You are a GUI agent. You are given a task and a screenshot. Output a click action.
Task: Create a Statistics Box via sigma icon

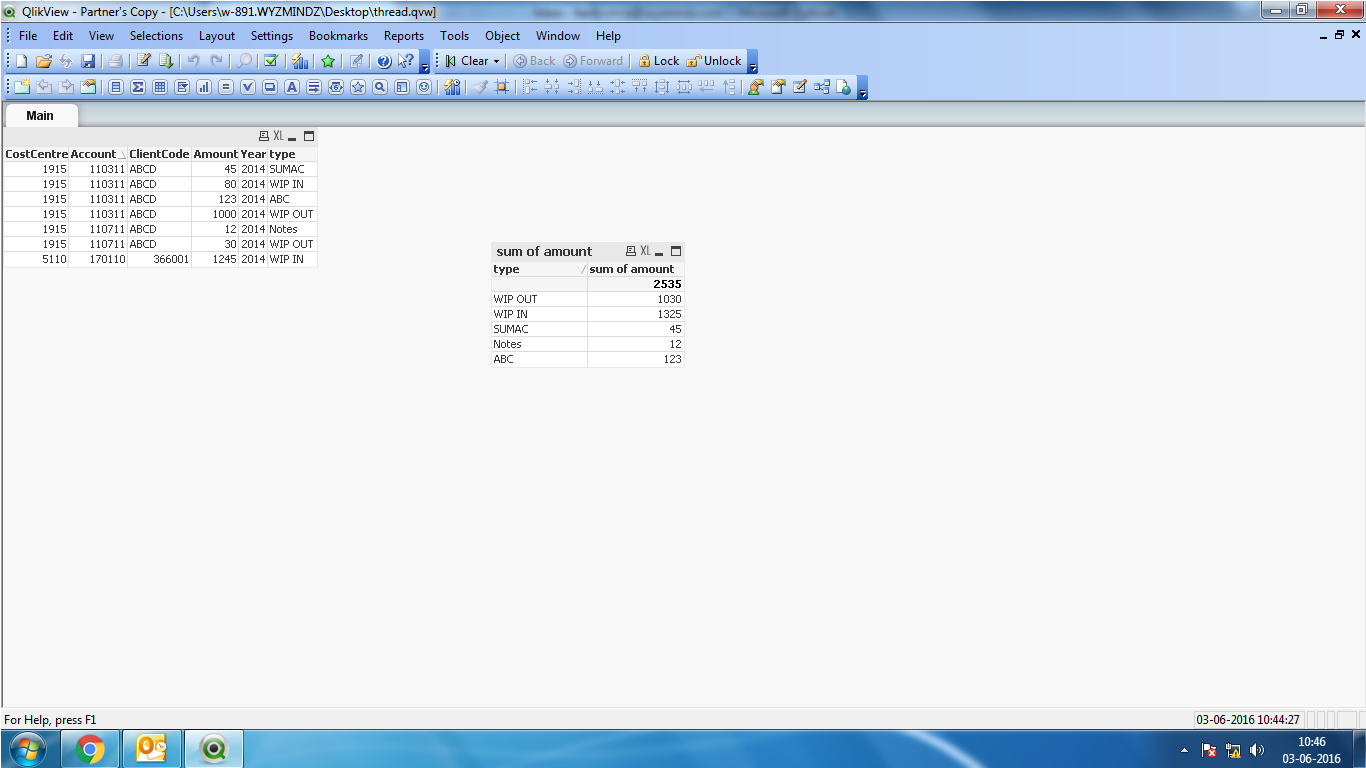click(138, 87)
